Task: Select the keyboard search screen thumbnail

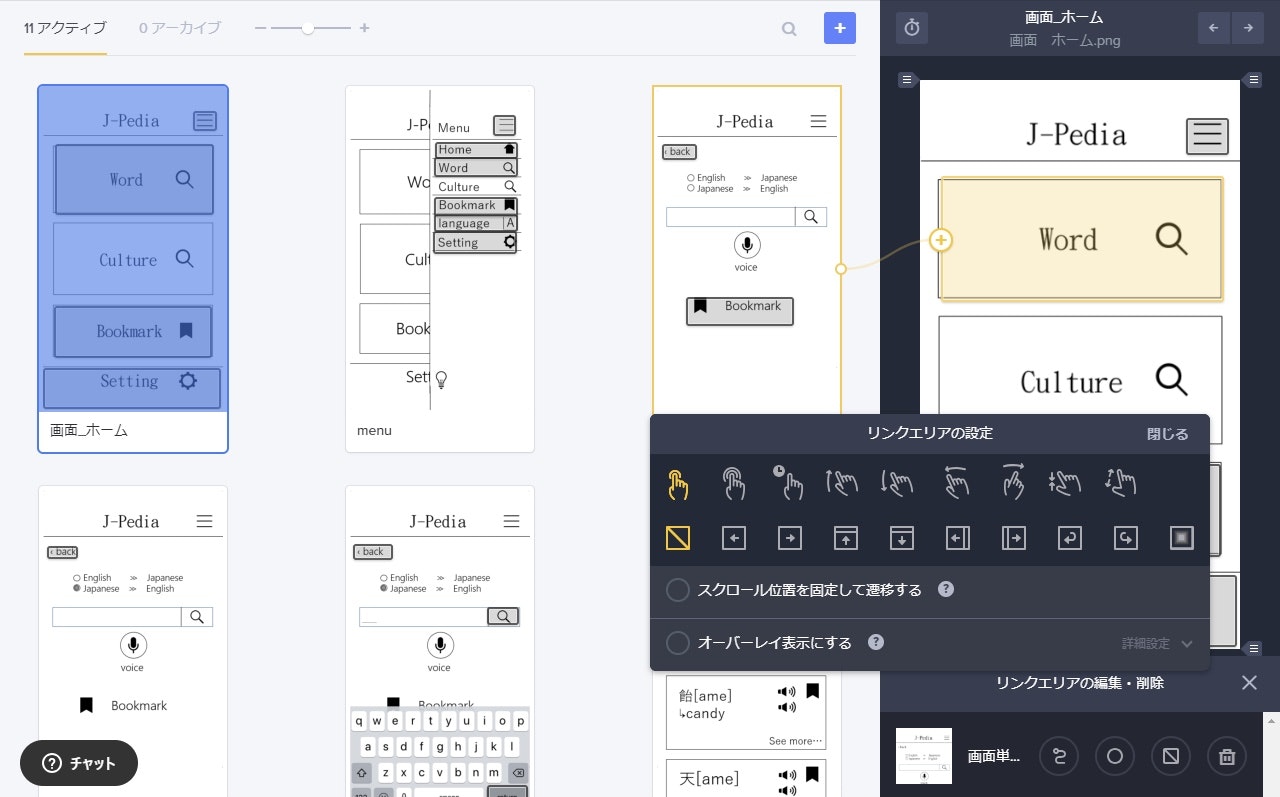Action: pos(440,641)
